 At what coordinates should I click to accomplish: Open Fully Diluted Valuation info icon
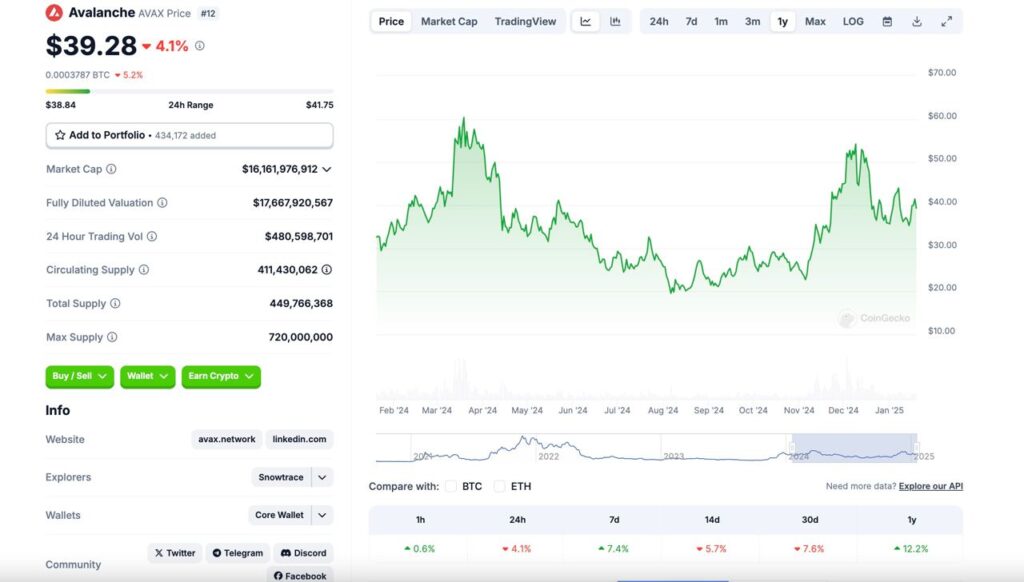click(x=162, y=203)
